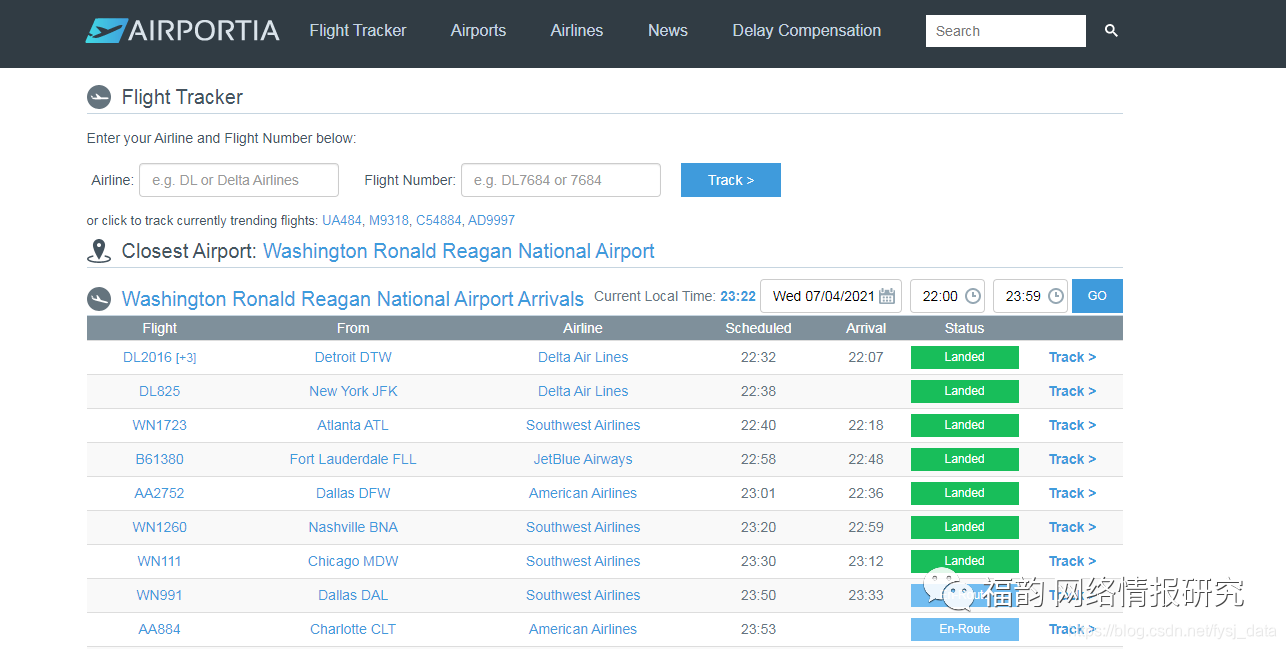This screenshot has width=1286, height=649.
Task: Focus the Airline input field
Action: click(x=239, y=180)
